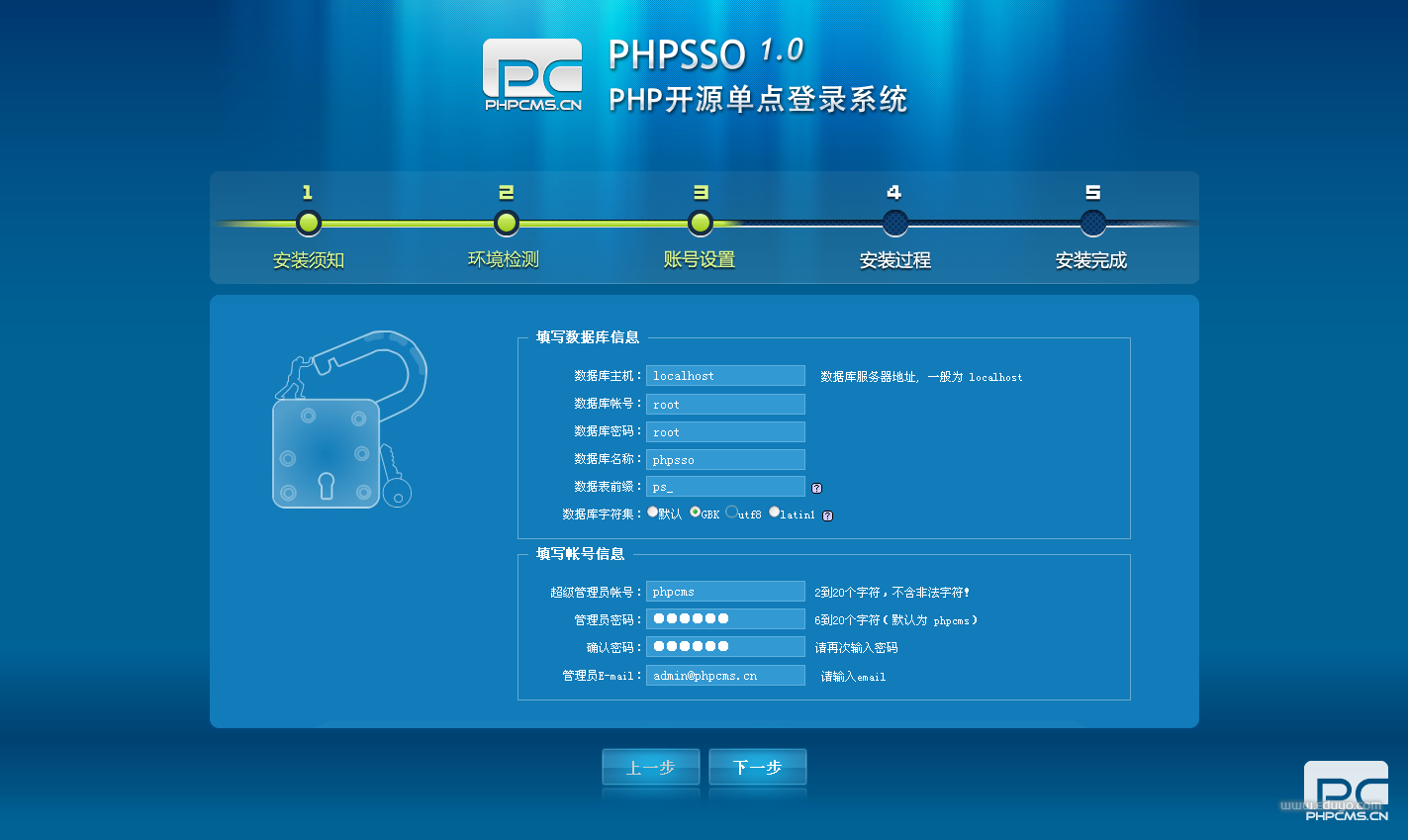Open the 账号设置 step tab

[x=700, y=259]
